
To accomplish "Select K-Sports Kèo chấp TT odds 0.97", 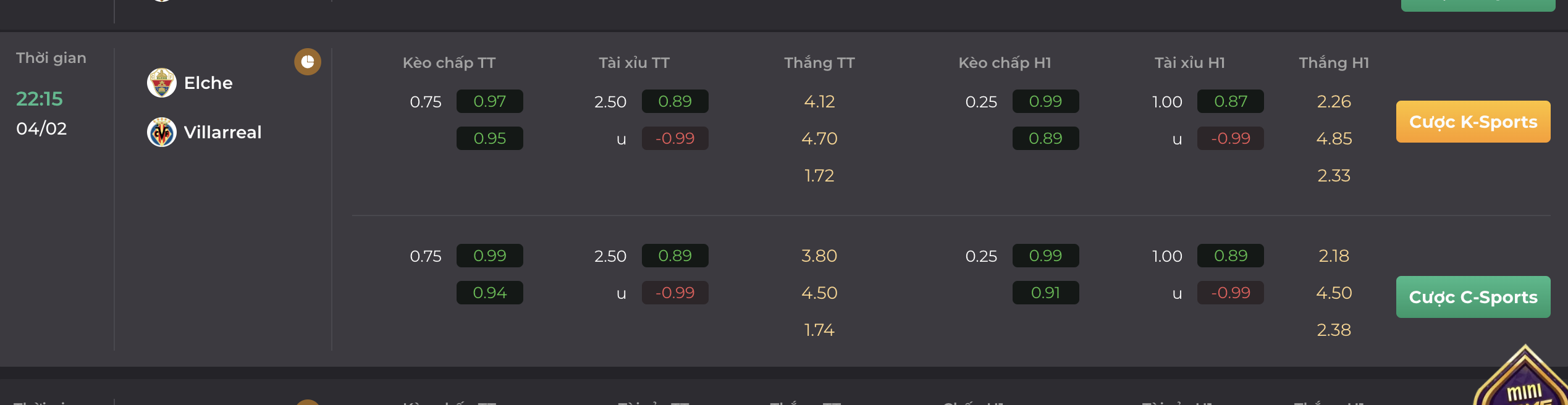I will click(489, 101).
